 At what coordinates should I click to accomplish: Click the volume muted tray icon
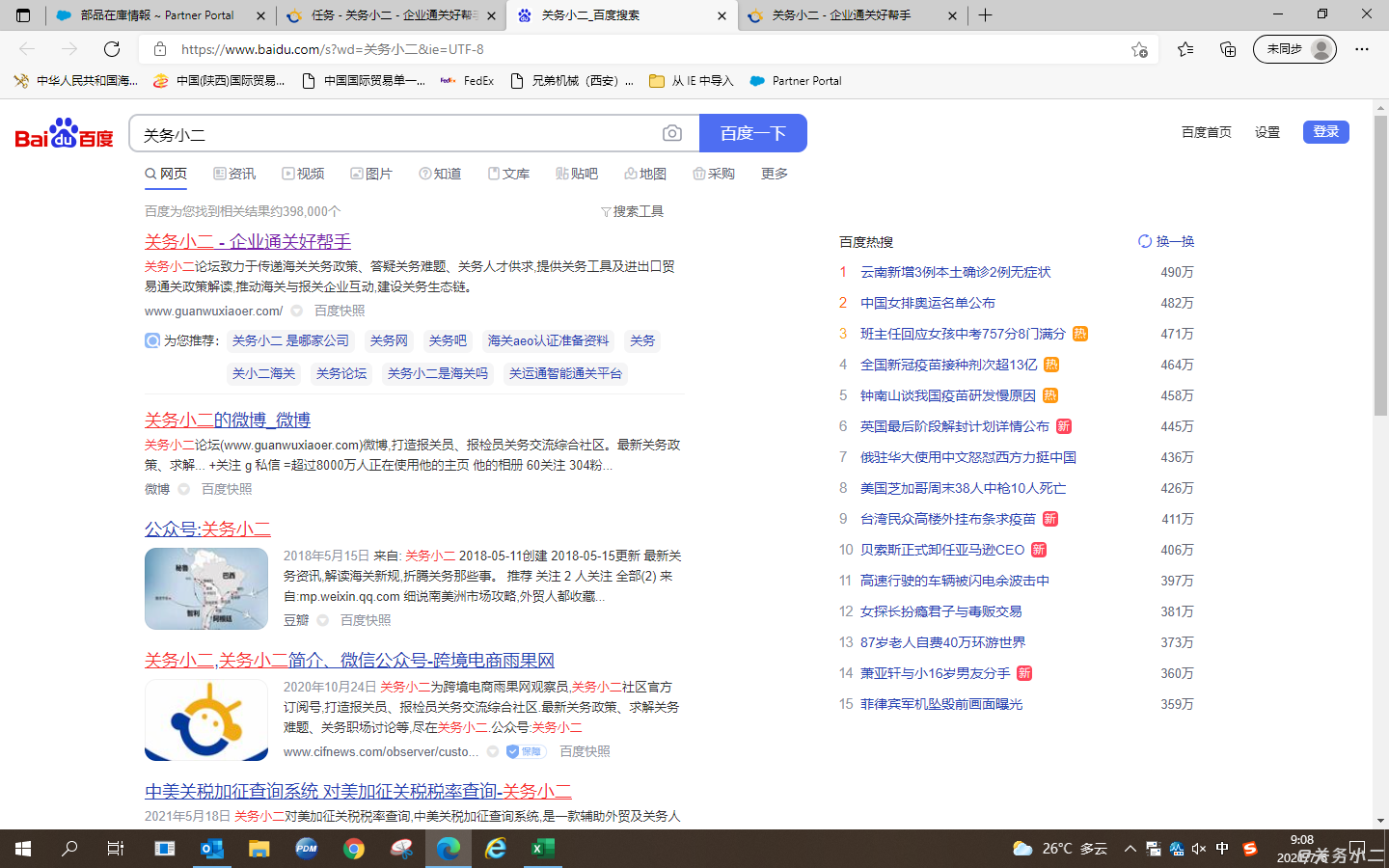coord(1199,849)
